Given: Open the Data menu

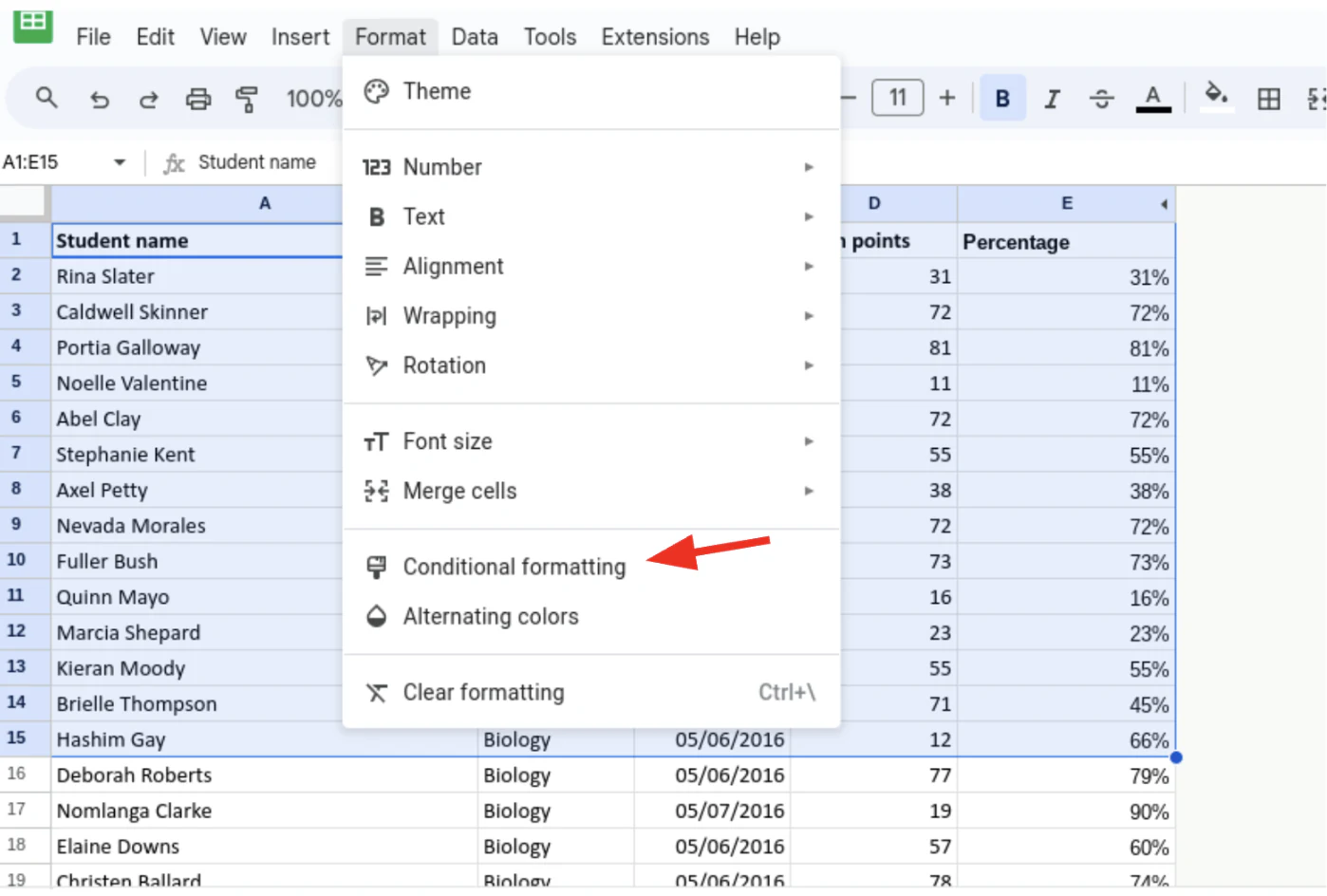Looking at the screenshot, I should click(475, 37).
